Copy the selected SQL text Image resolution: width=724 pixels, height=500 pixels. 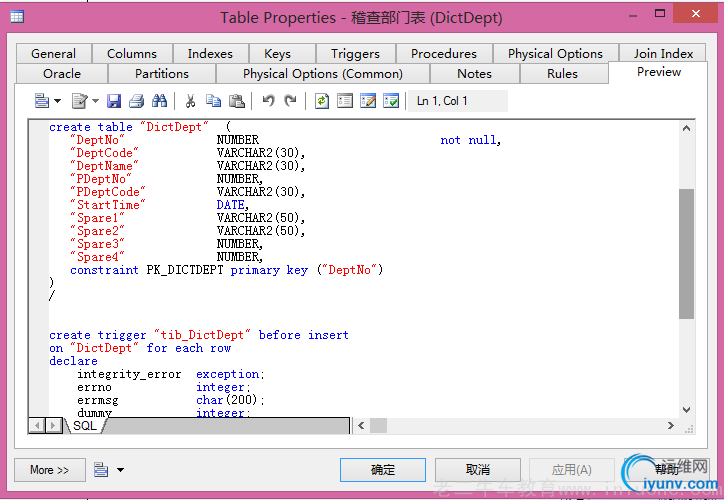(213, 101)
